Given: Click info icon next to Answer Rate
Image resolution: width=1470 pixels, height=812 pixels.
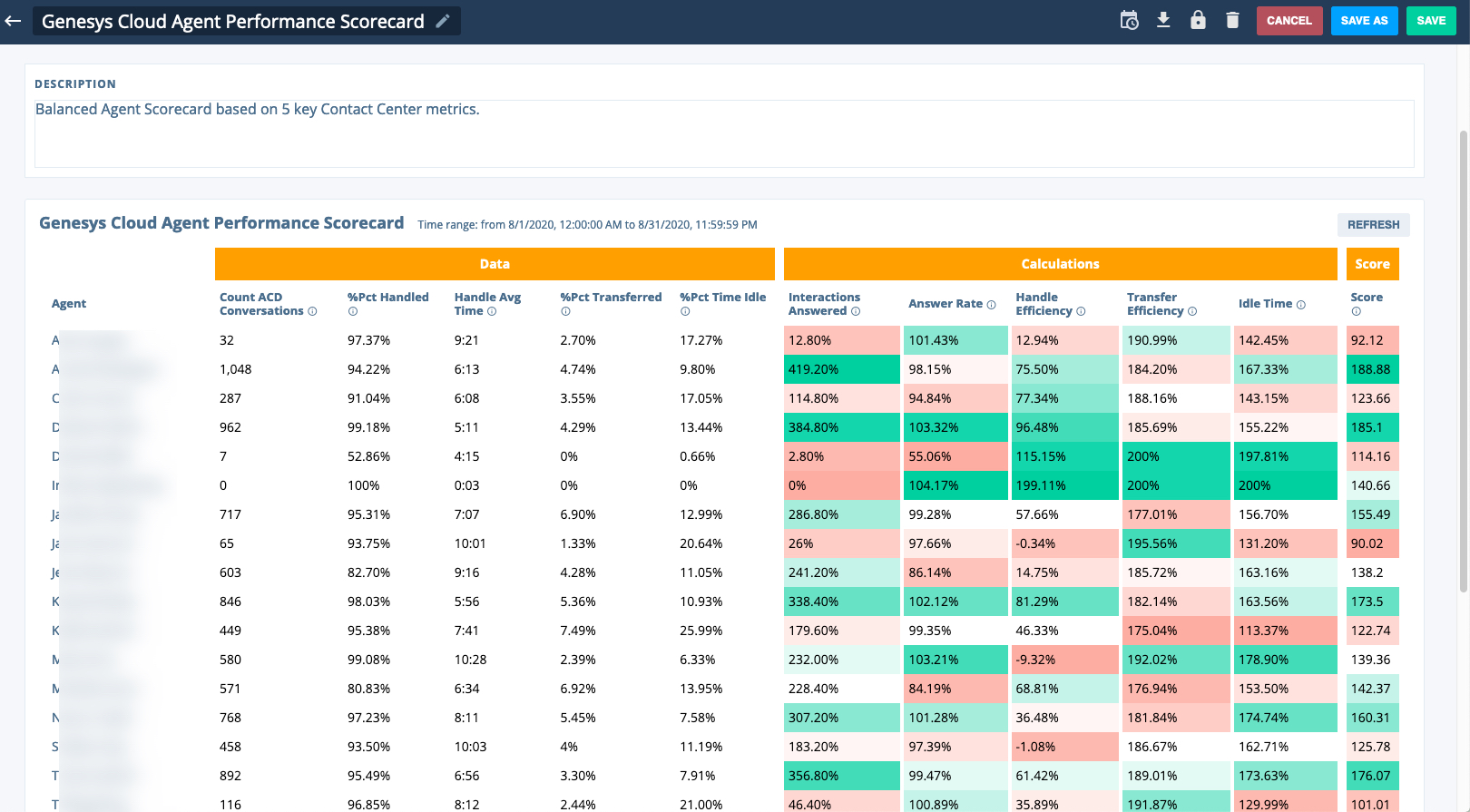Looking at the screenshot, I should 991,305.
